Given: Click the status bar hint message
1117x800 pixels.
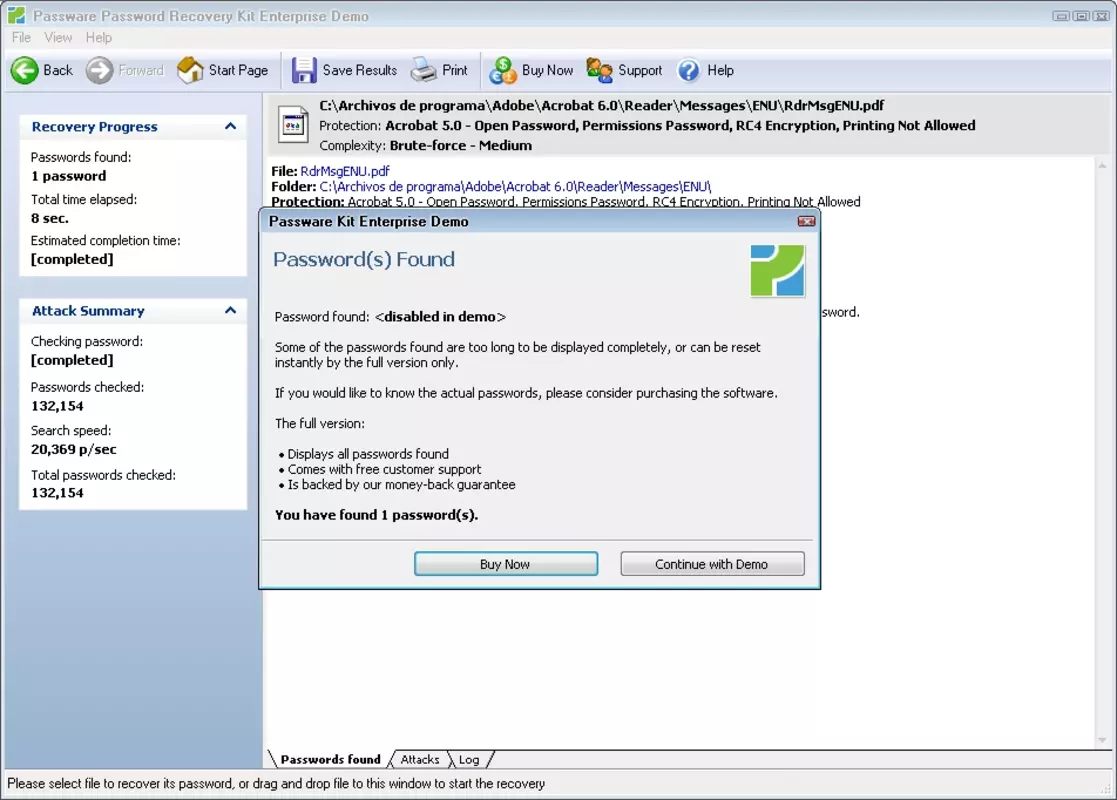Looking at the screenshot, I should (x=276, y=784).
